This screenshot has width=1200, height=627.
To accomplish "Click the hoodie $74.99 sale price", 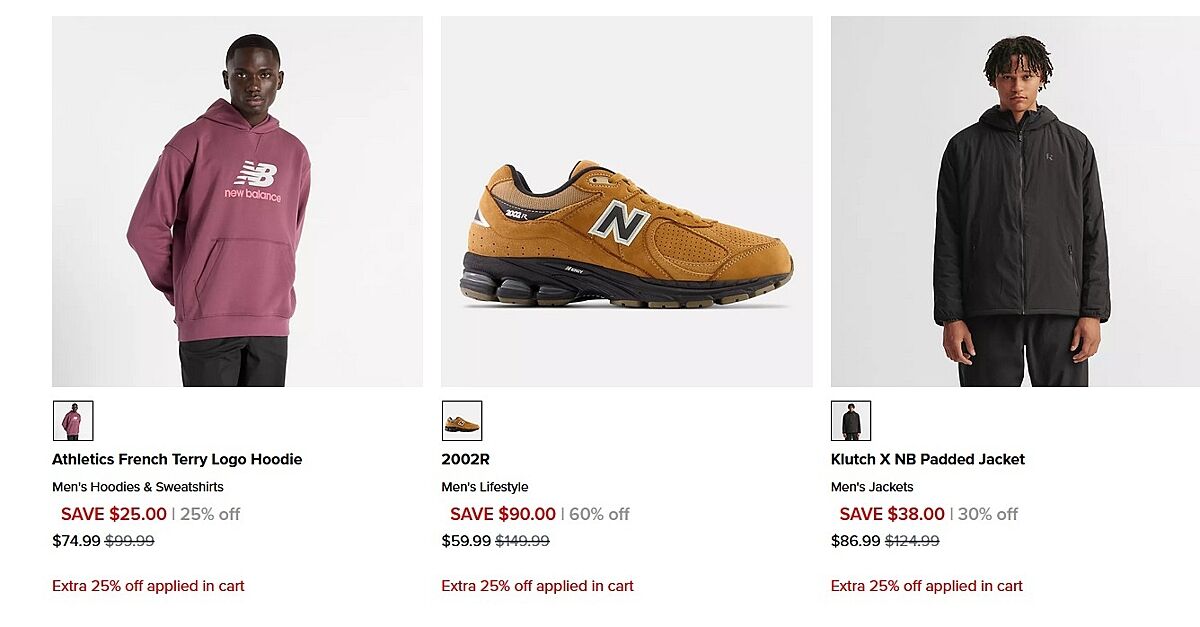I will [x=76, y=541].
